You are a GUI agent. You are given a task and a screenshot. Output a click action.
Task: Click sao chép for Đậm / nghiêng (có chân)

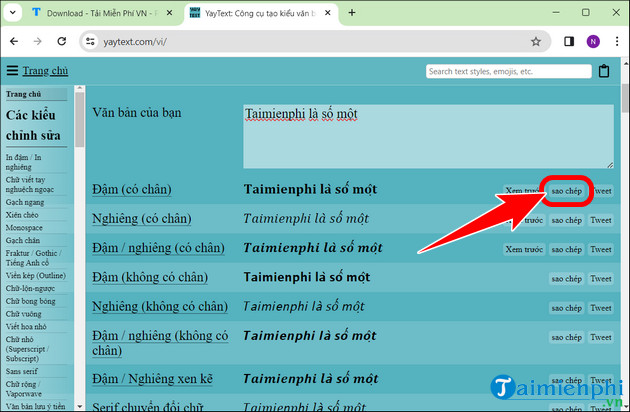click(x=567, y=250)
